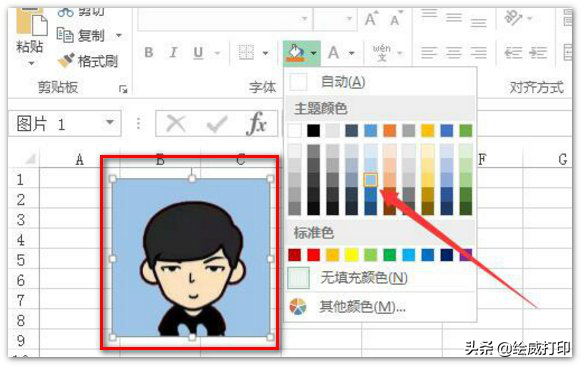Click the Fill Color dropdown arrow

314,53
